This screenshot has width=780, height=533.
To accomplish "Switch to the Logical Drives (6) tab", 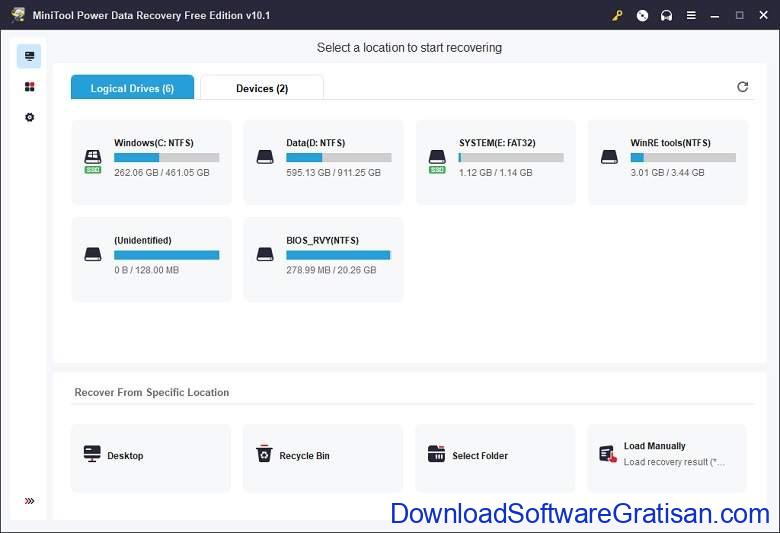I will coord(132,88).
